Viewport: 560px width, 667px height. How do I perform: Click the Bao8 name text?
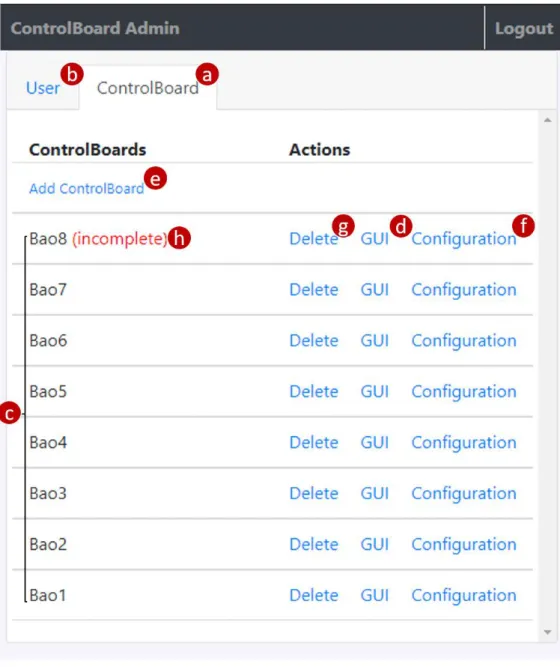[x=48, y=239]
